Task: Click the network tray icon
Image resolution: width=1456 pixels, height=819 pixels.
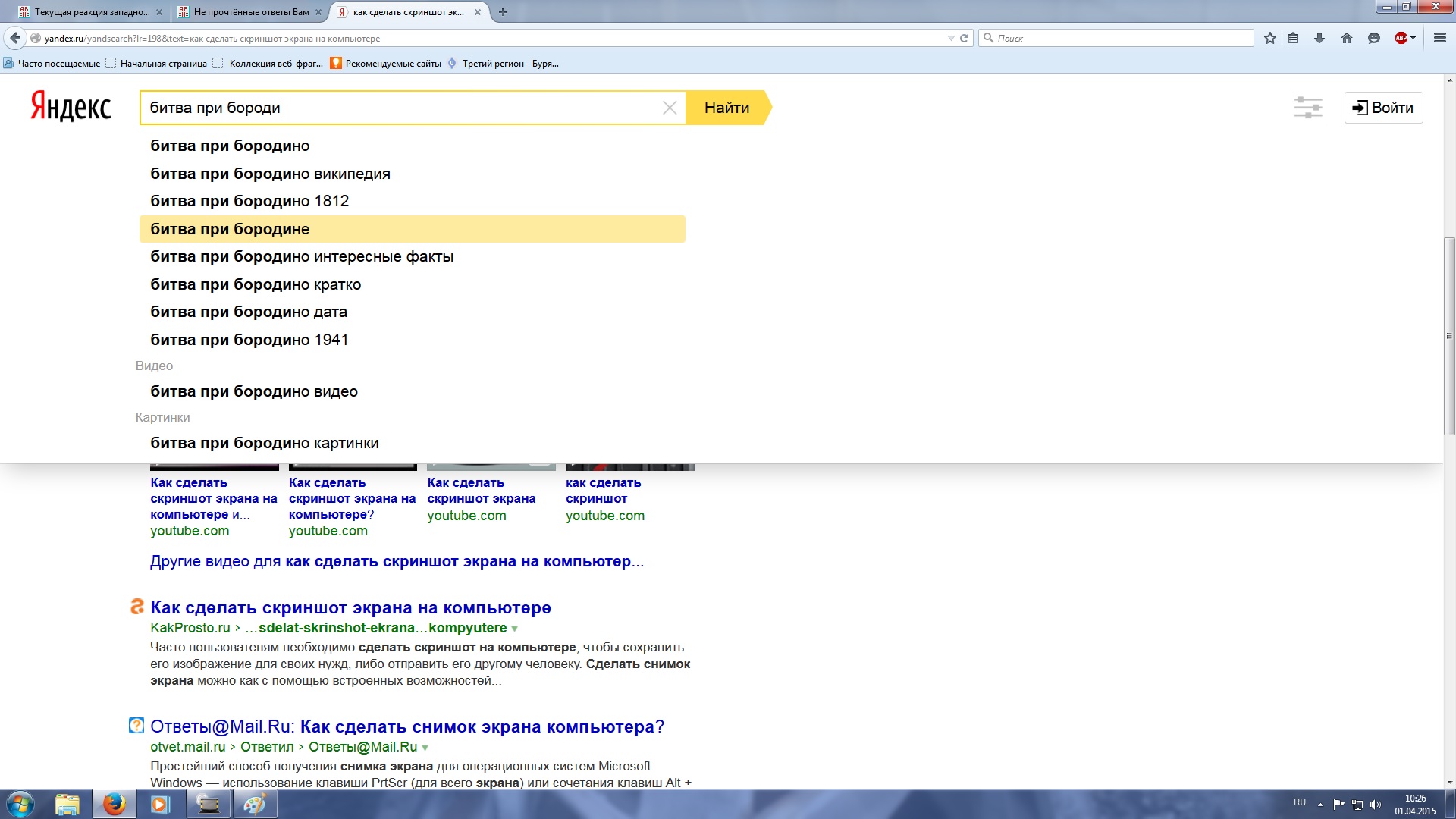Action: 1357,805
